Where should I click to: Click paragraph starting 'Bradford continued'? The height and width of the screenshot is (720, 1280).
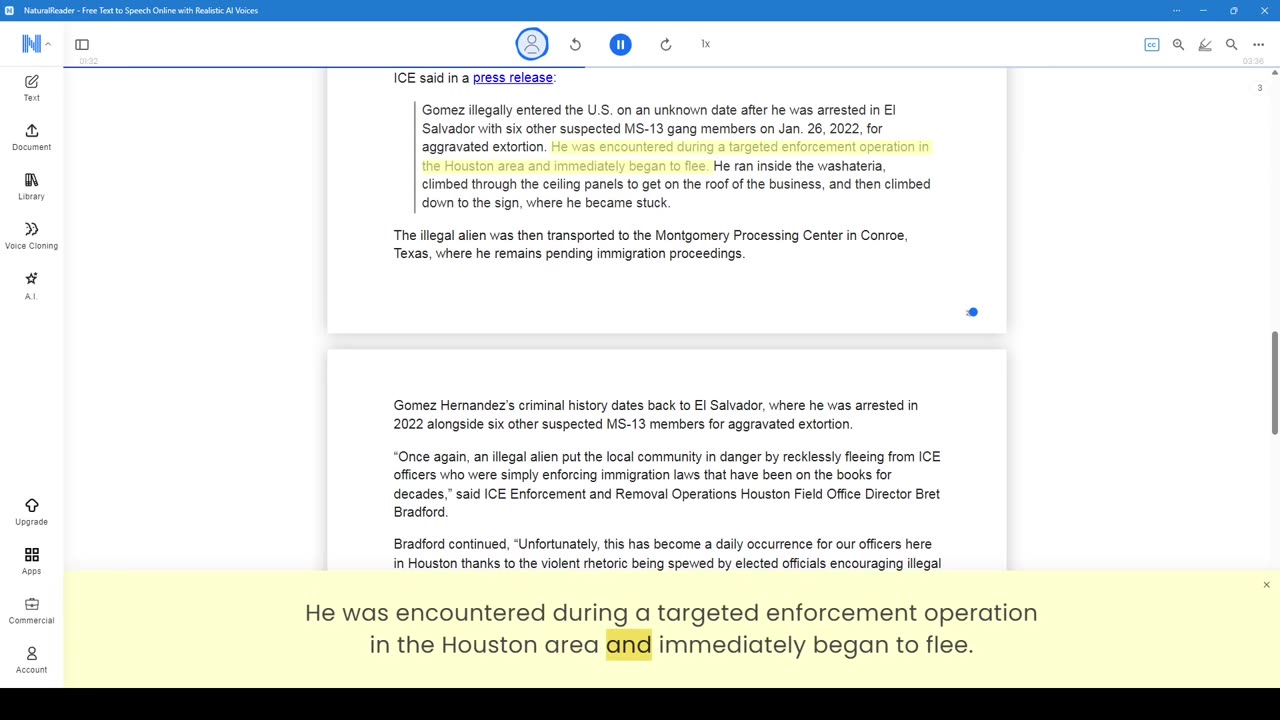click(x=667, y=554)
